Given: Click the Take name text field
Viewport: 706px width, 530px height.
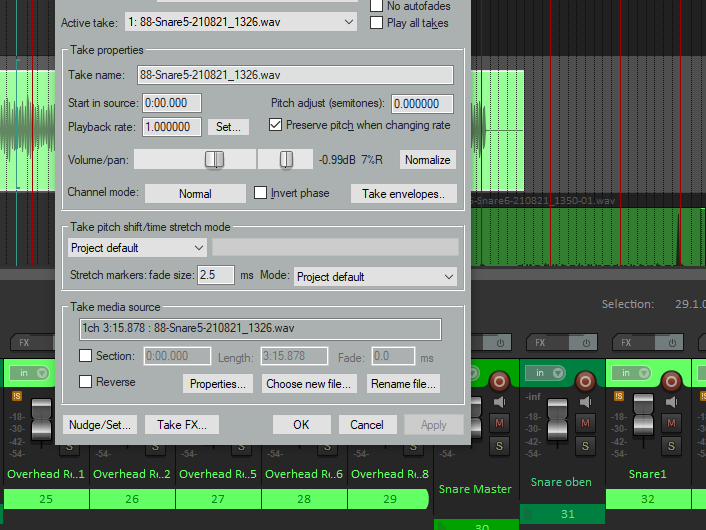Looking at the screenshot, I should [x=295, y=75].
